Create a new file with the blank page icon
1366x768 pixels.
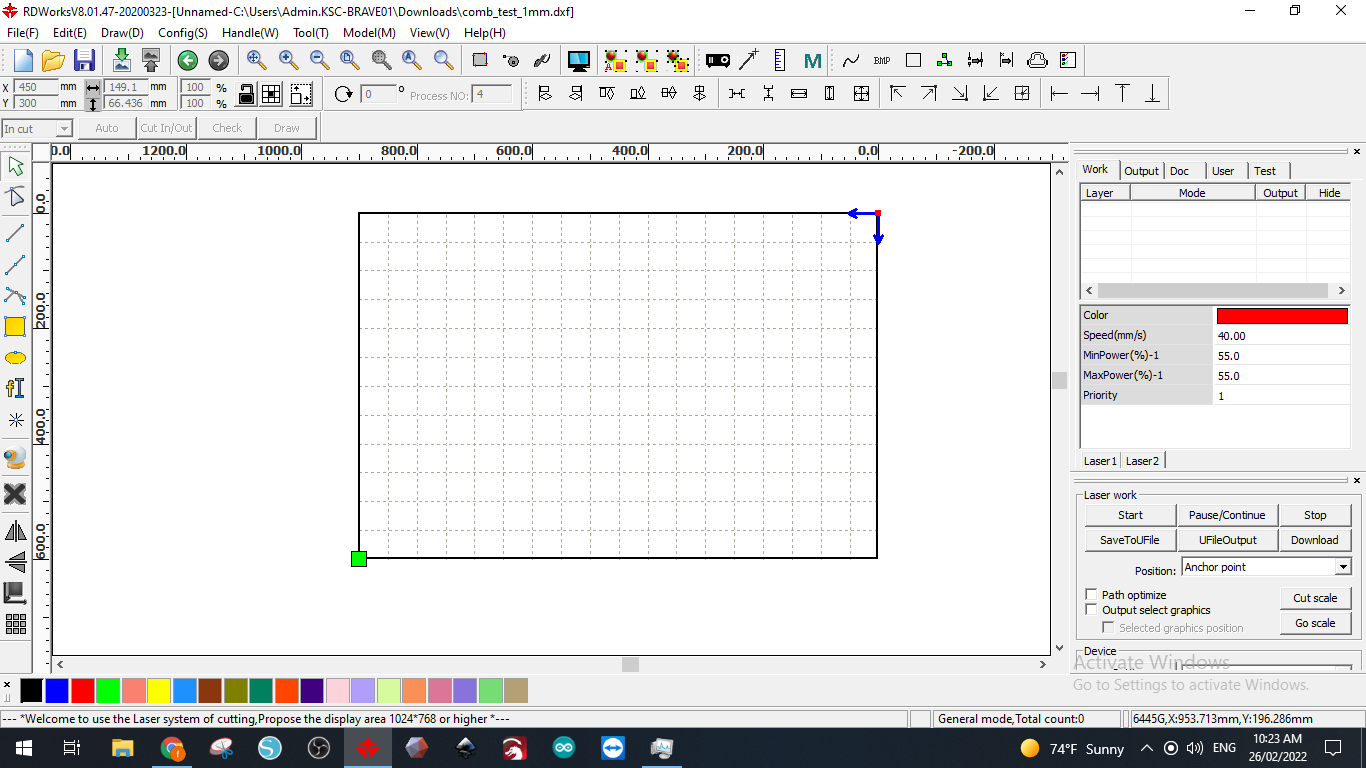point(23,60)
